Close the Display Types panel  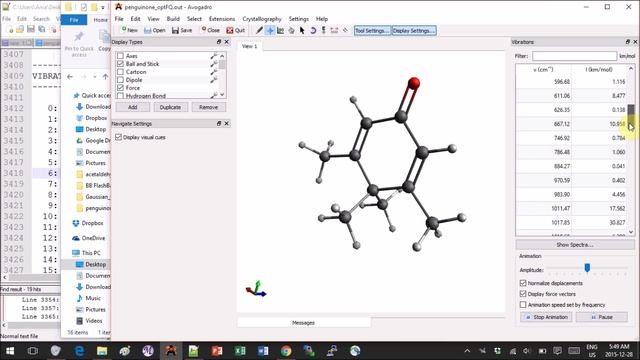227,42
